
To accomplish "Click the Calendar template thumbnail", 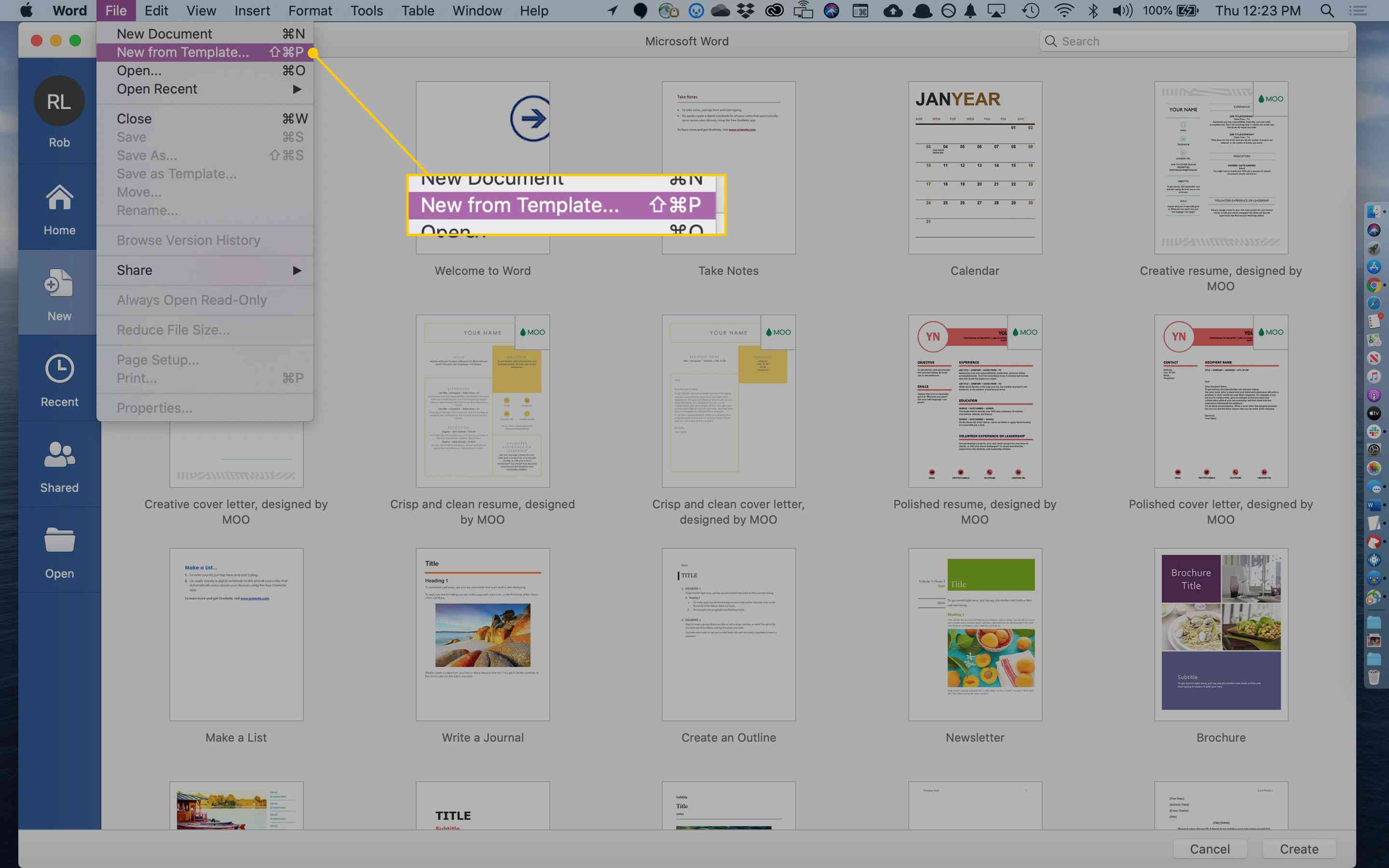I will point(974,166).
